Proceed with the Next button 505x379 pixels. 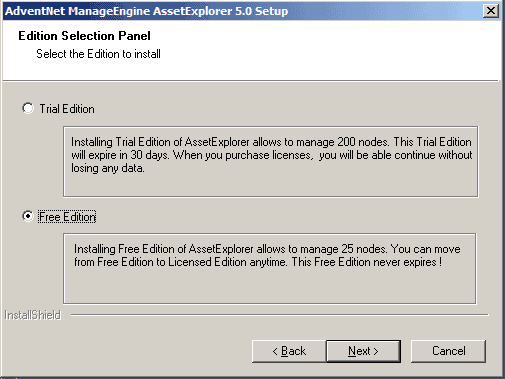tap(363, 351)
